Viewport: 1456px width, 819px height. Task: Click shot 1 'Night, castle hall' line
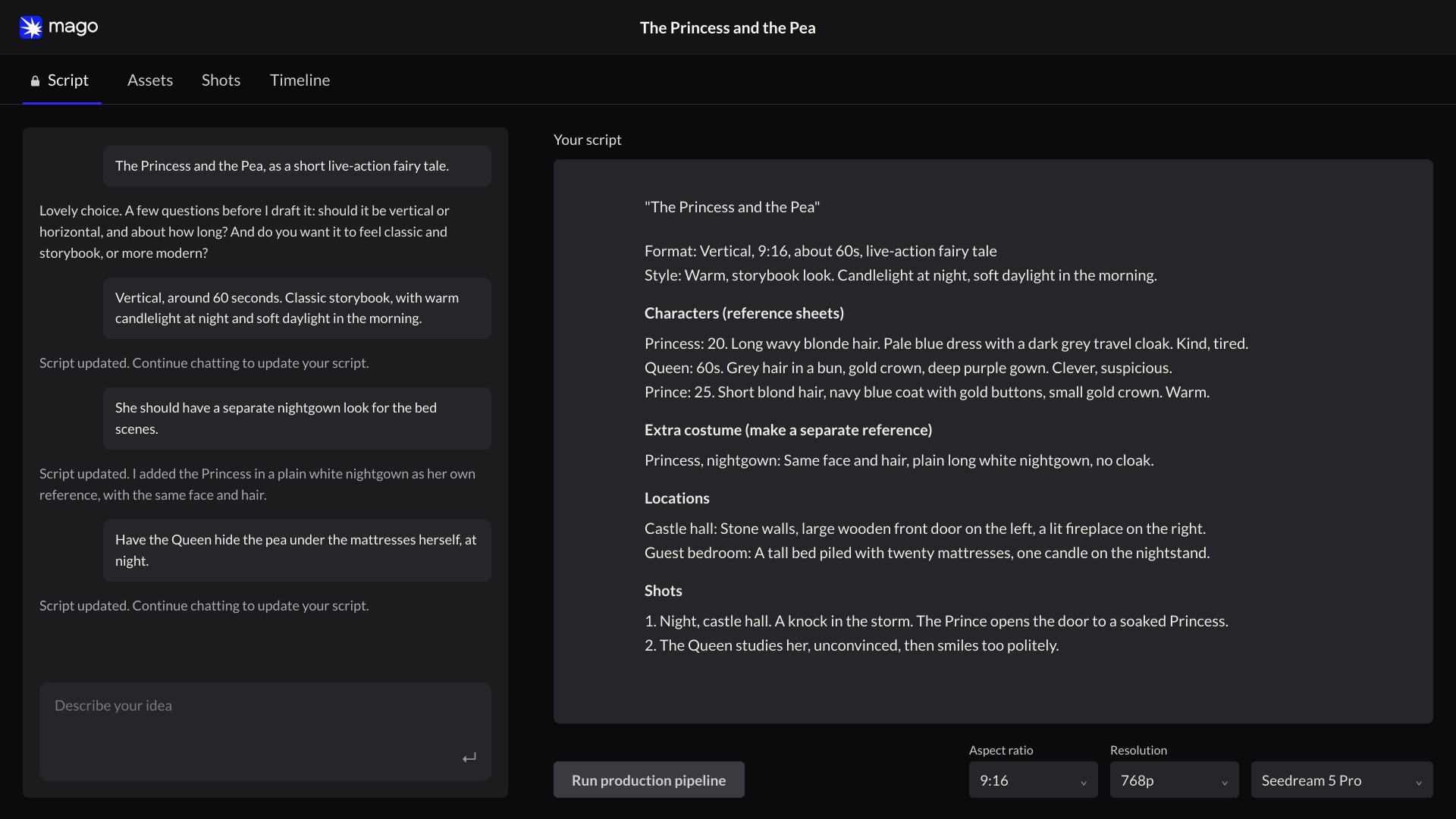(x=937, y=621)
